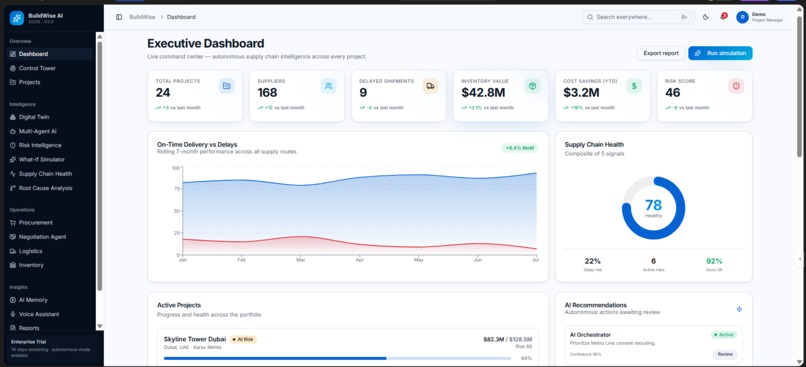The width and height of the screenshot is (806, 367).
Task: Click the Active status badge
Action: point(724,335)
